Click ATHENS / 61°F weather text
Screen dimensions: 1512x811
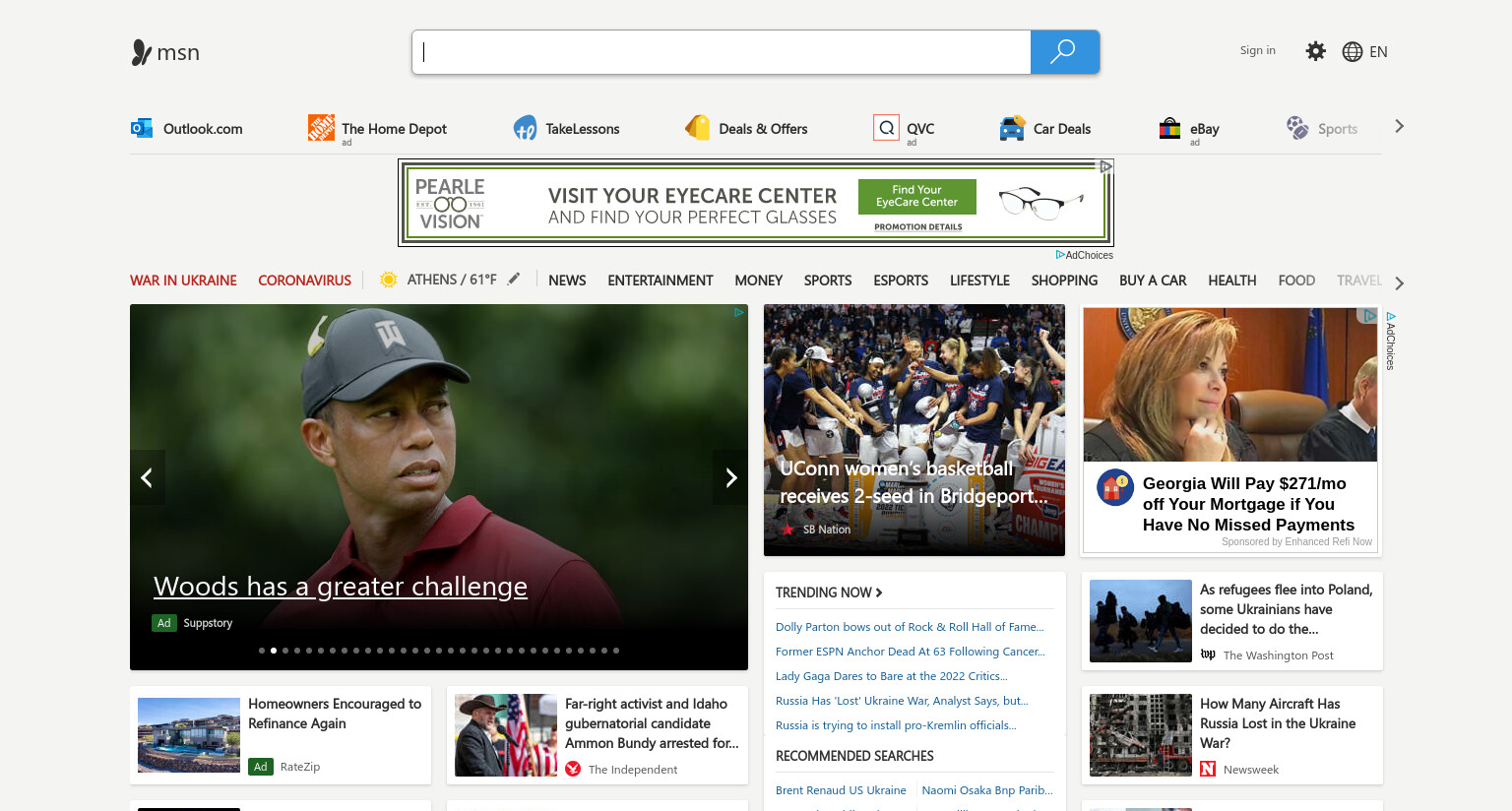[452, 280]
